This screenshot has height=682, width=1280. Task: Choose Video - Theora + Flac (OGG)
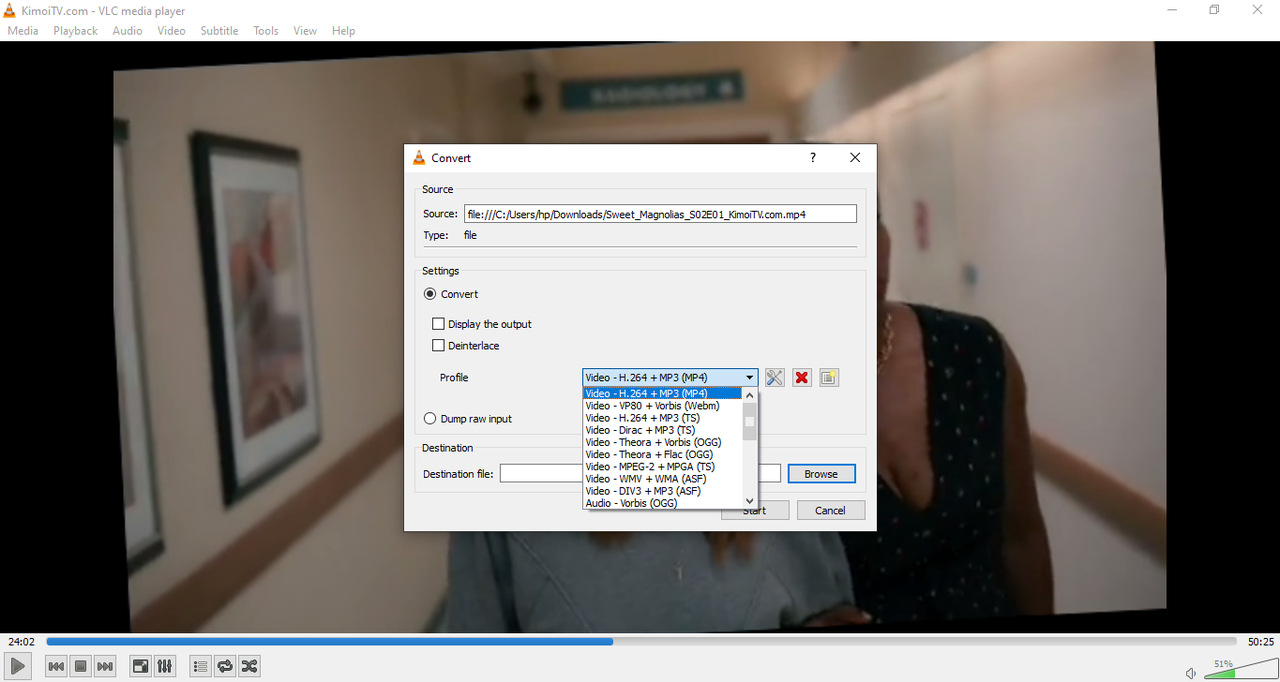point(662,454)
